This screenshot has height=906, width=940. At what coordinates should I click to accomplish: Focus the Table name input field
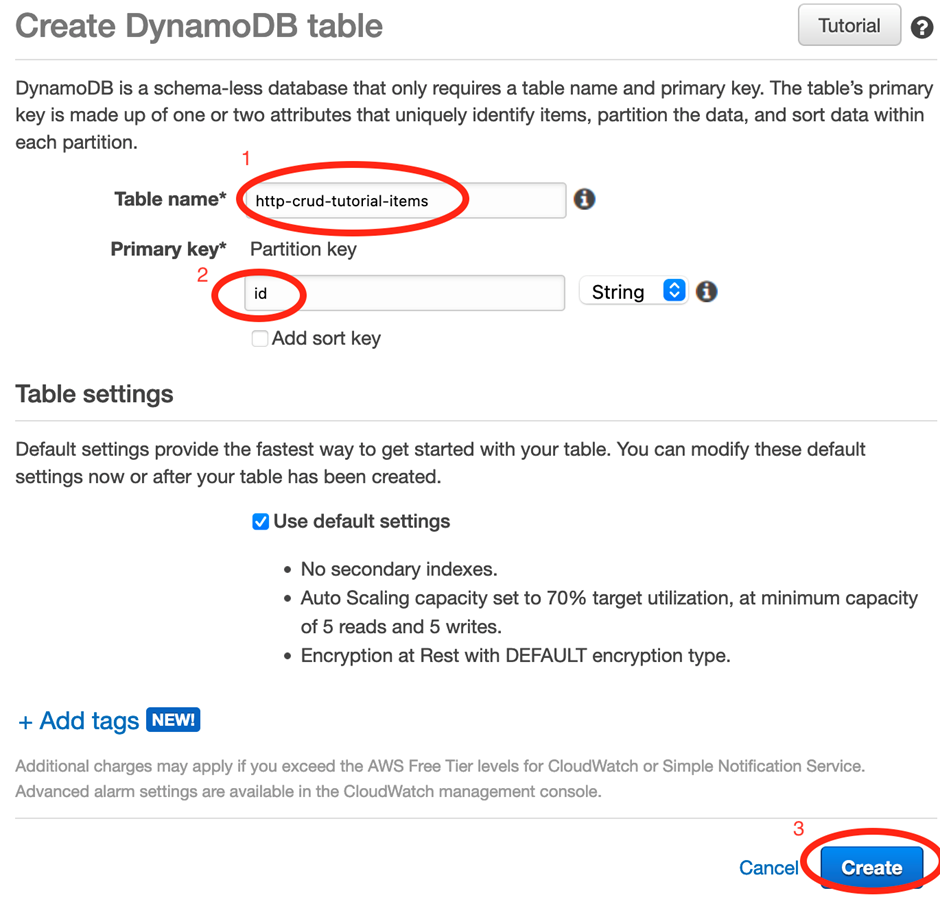[405, 200]
